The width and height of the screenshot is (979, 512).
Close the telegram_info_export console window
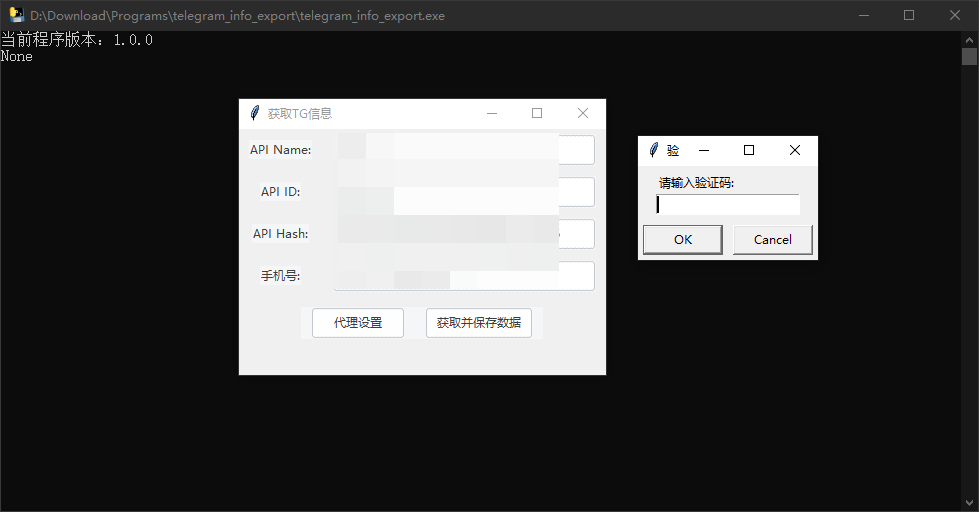click(x=955, y=15)
